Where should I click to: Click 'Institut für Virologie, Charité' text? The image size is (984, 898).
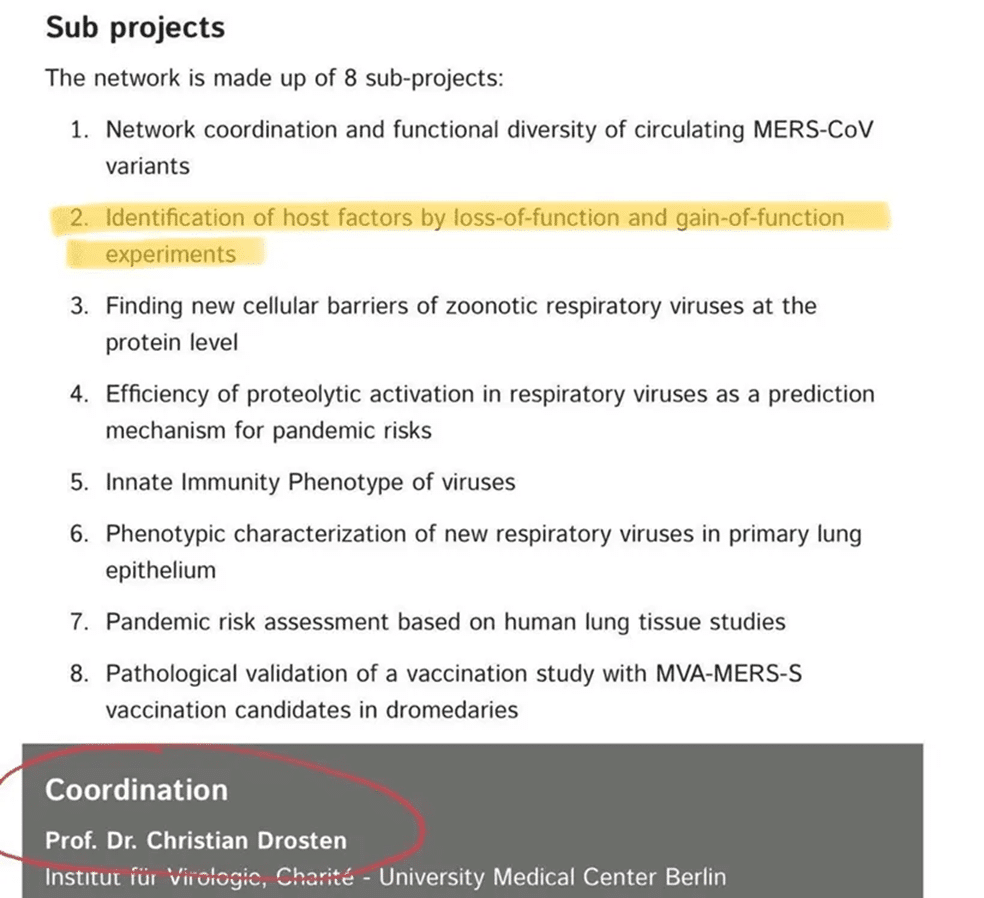click(200, 877)
